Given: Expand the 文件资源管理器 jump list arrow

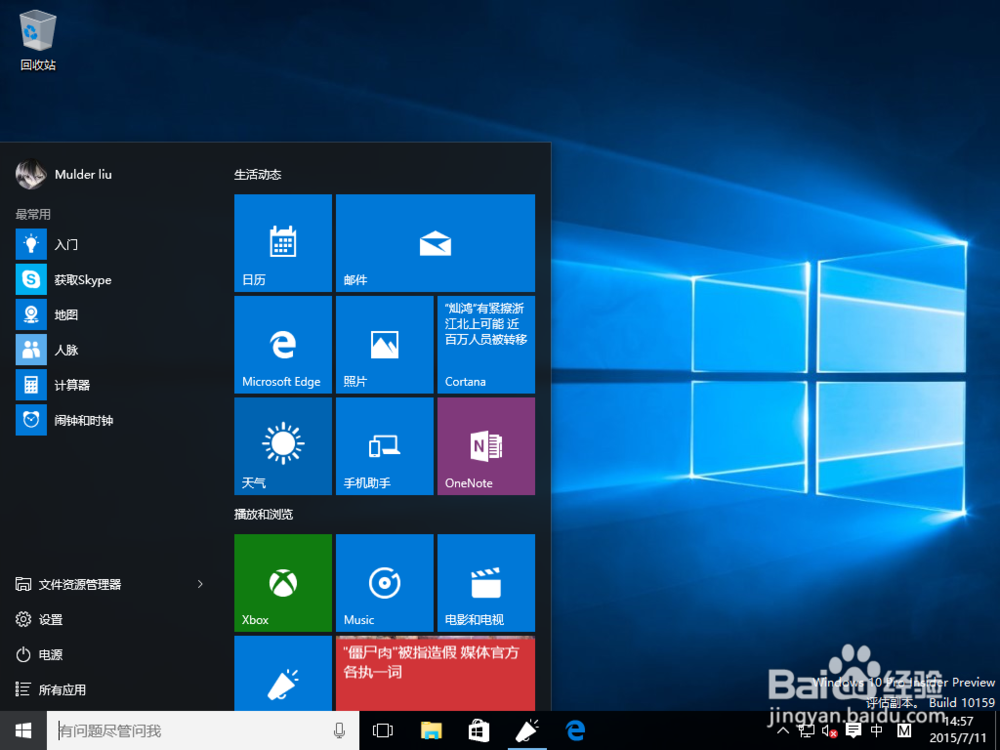Looking at the screenshot, I should pyautogui.click(x=200, y=584).
